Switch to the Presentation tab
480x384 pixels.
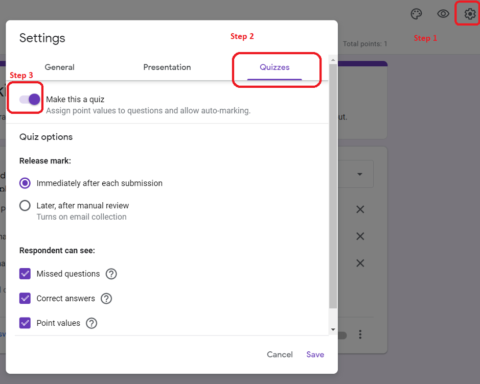click(167, 67)
